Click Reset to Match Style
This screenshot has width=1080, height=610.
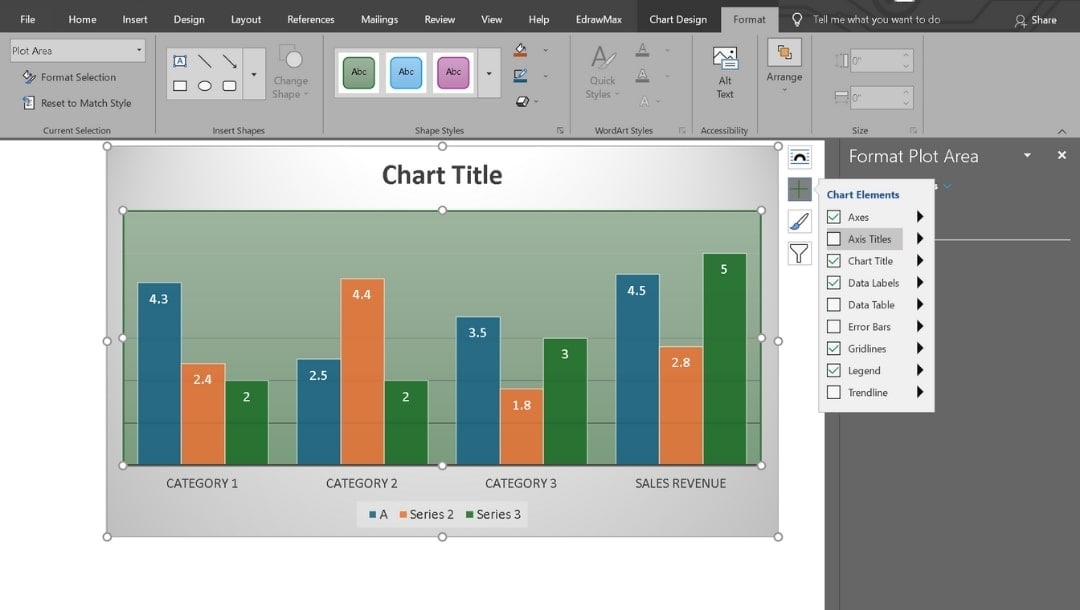[77, 103]
